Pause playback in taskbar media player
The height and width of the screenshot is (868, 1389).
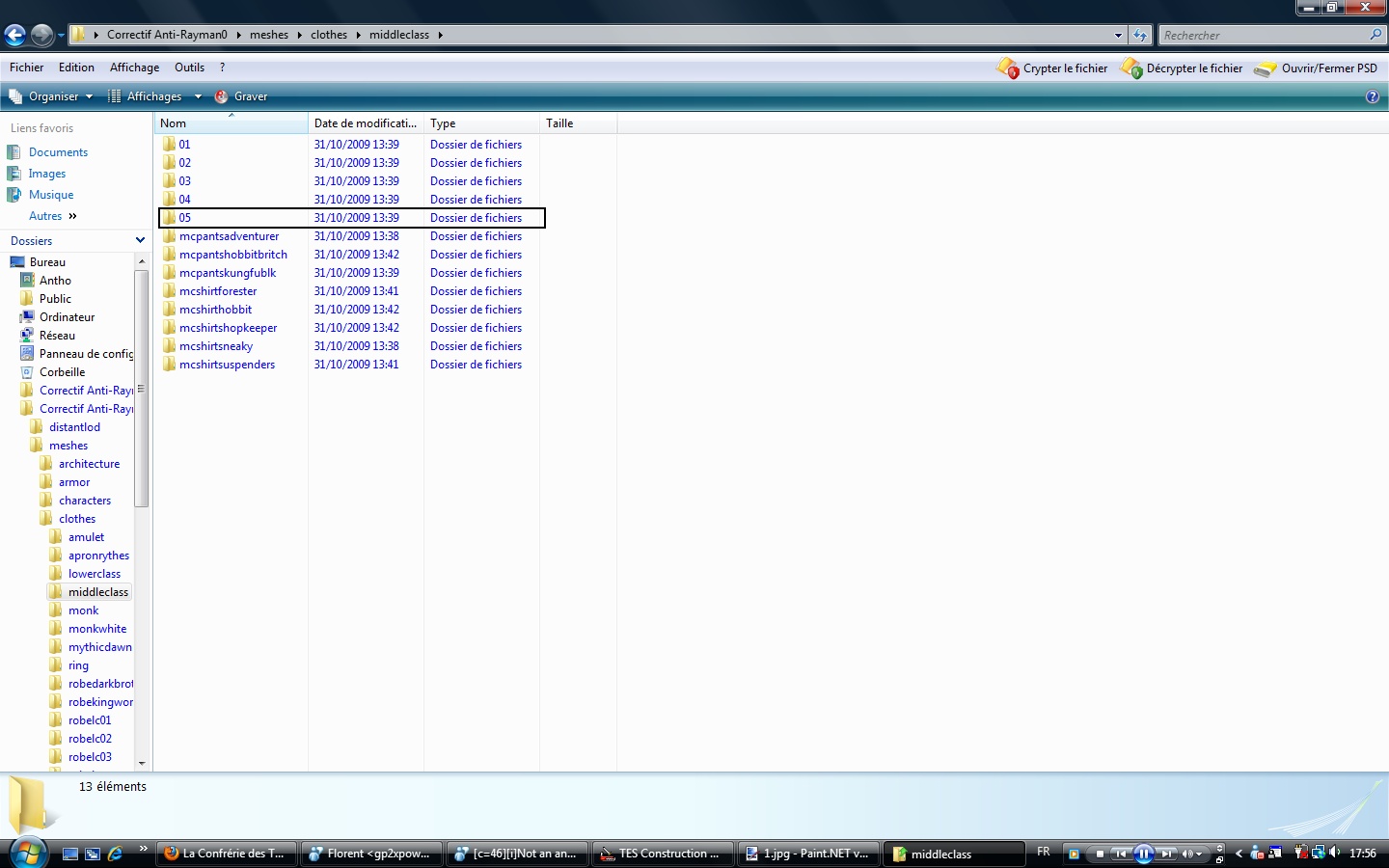tap(1144, 854)
